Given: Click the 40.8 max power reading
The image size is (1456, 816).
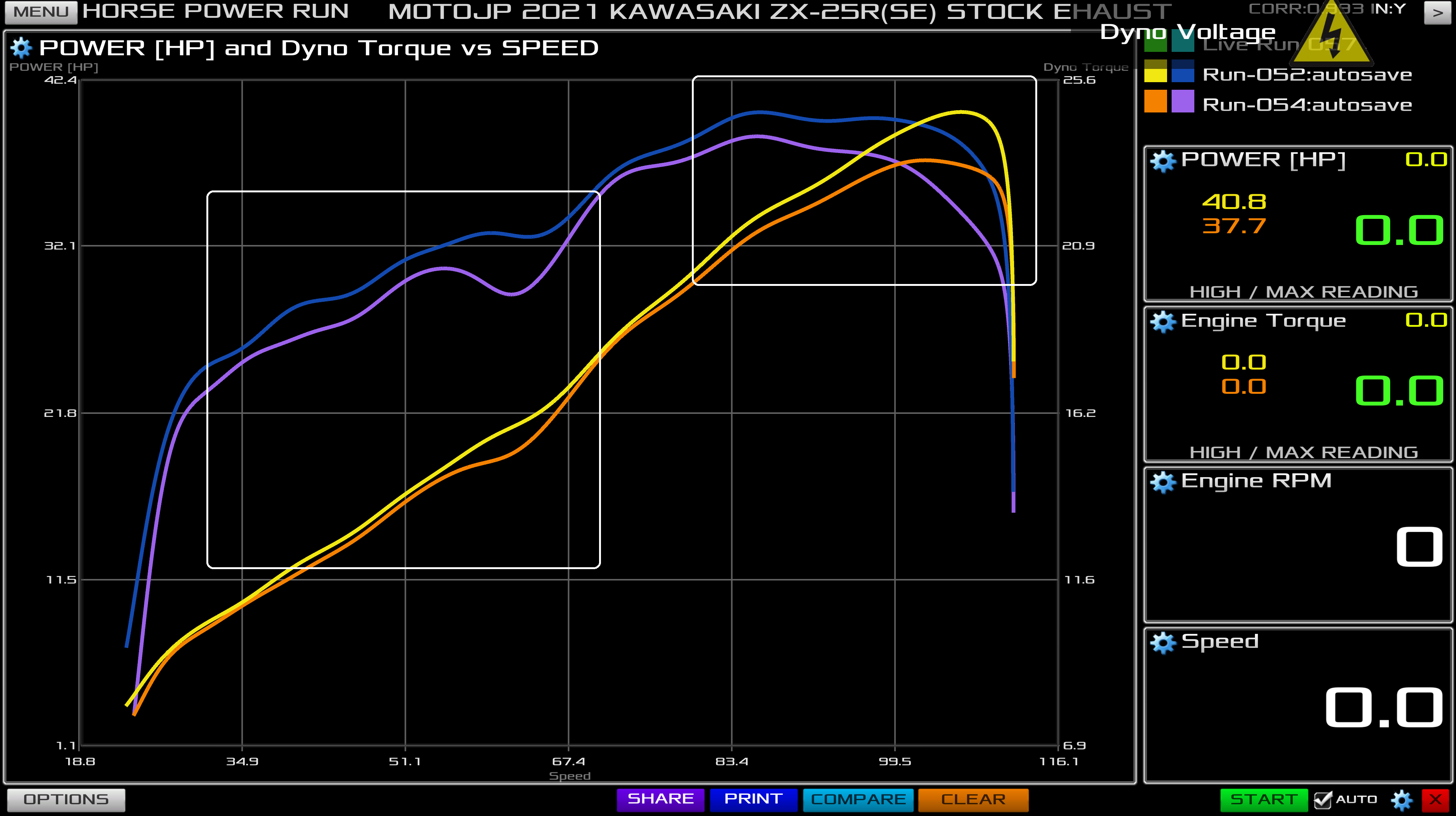Looking at the screenshot, I should (1234, 202).
